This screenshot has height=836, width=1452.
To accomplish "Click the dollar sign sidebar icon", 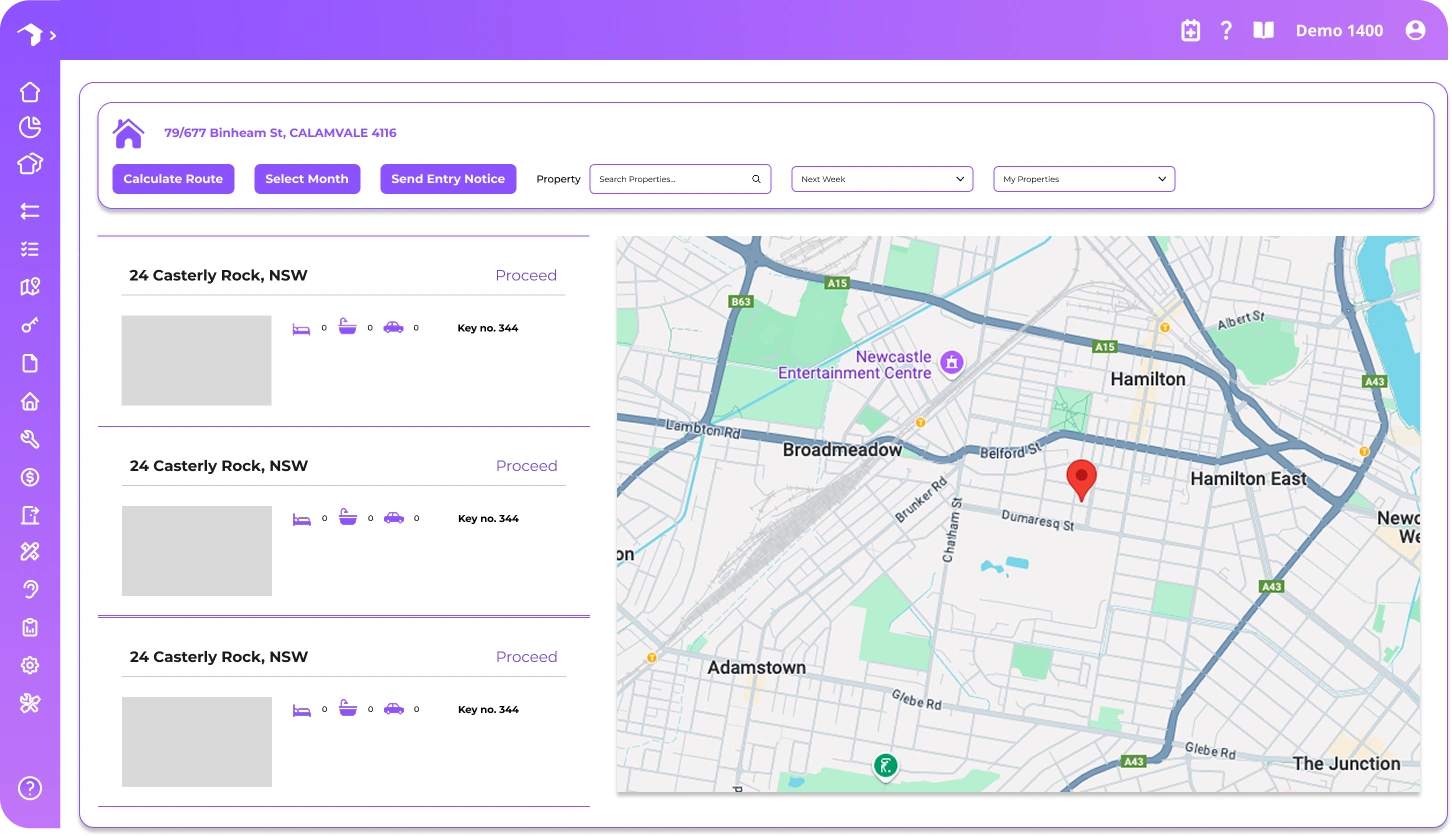I will tap(30, 478).
